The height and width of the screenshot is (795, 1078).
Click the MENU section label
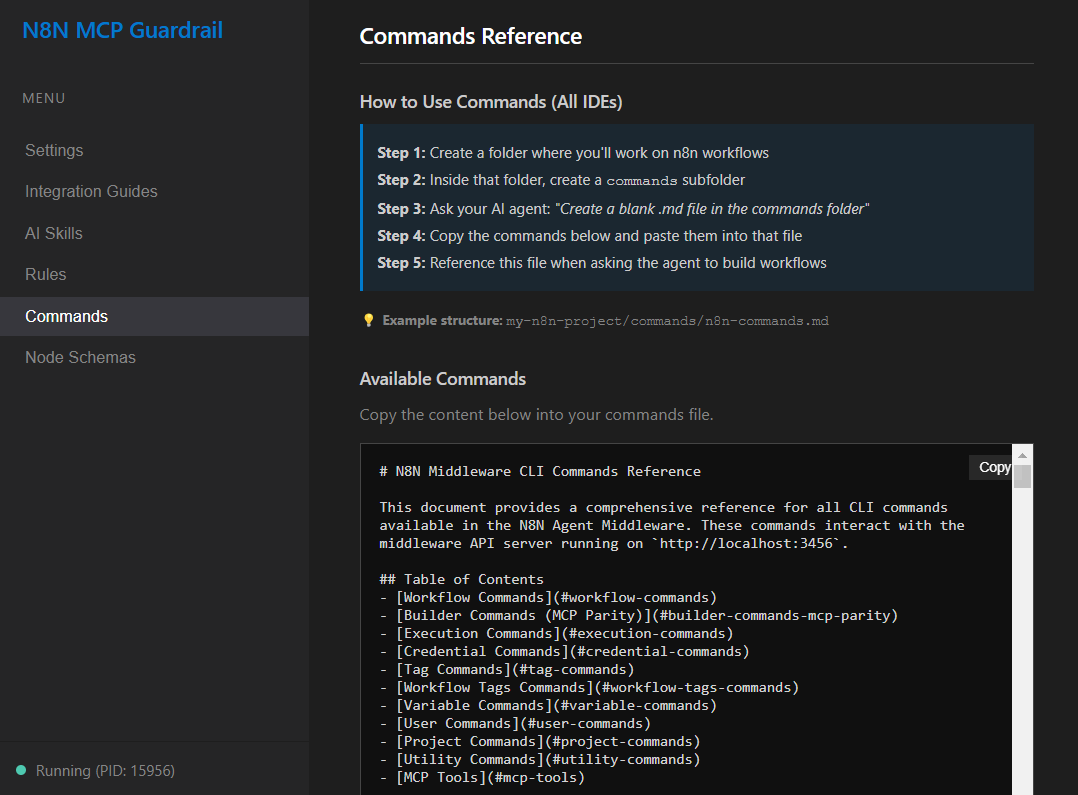click(44, 98)
